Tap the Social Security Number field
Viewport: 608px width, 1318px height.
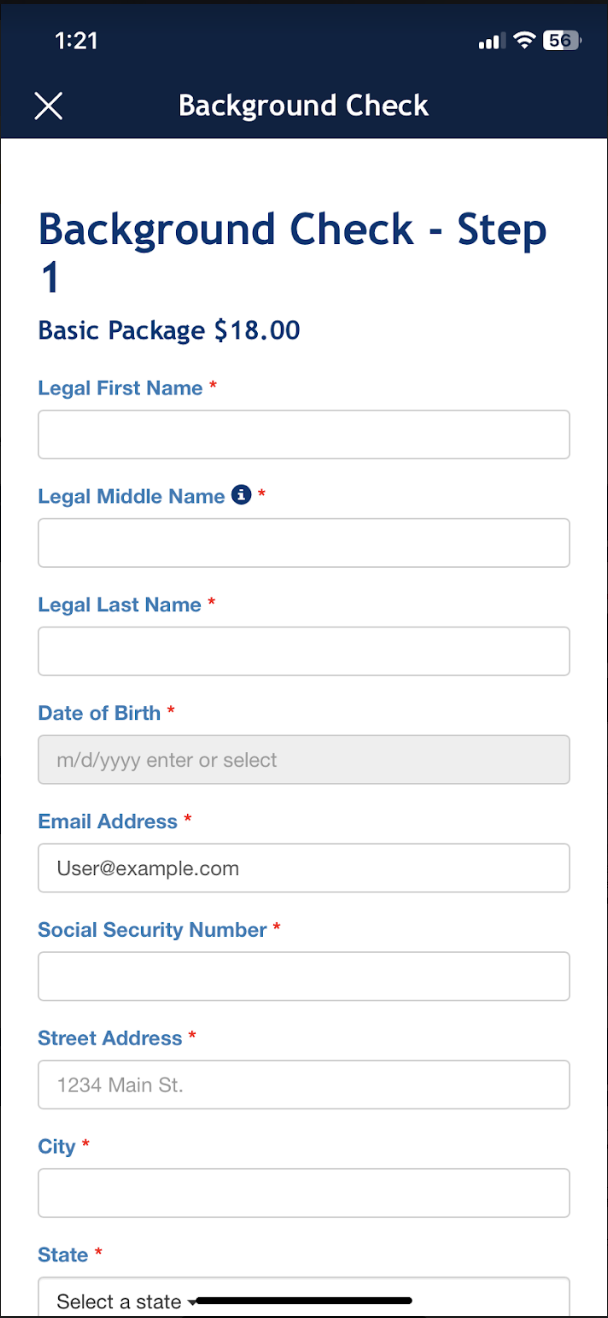click(303, 976)
